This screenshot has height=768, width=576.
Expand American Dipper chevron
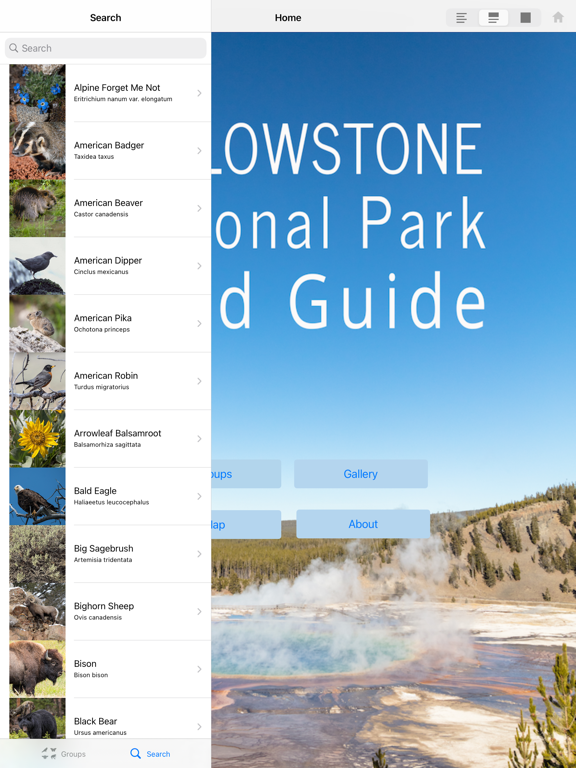(x=199, y=266)
